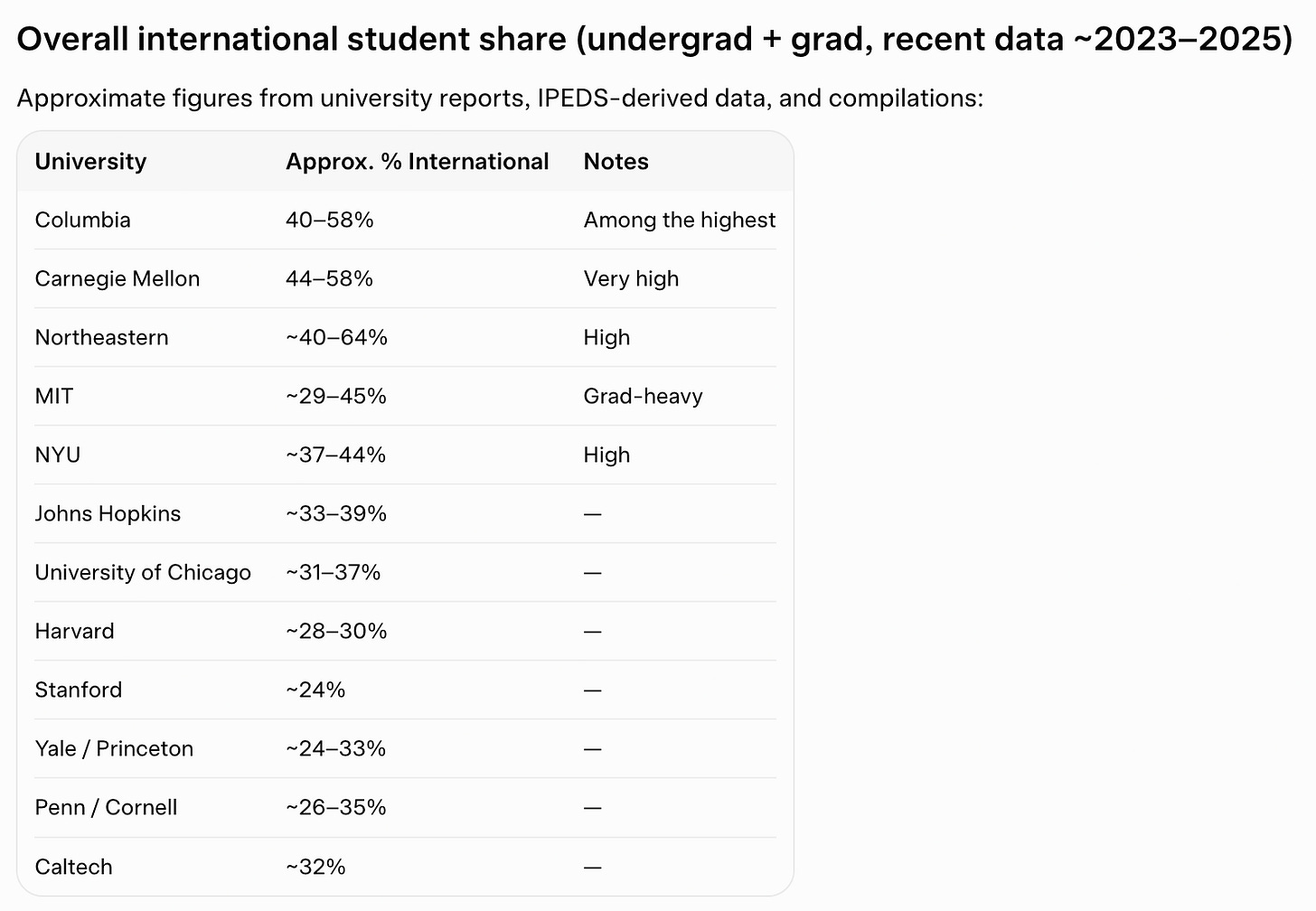Click the 'Among the highest' note
The height and width of the screenshot is (911, 1316).
point(680,221)
